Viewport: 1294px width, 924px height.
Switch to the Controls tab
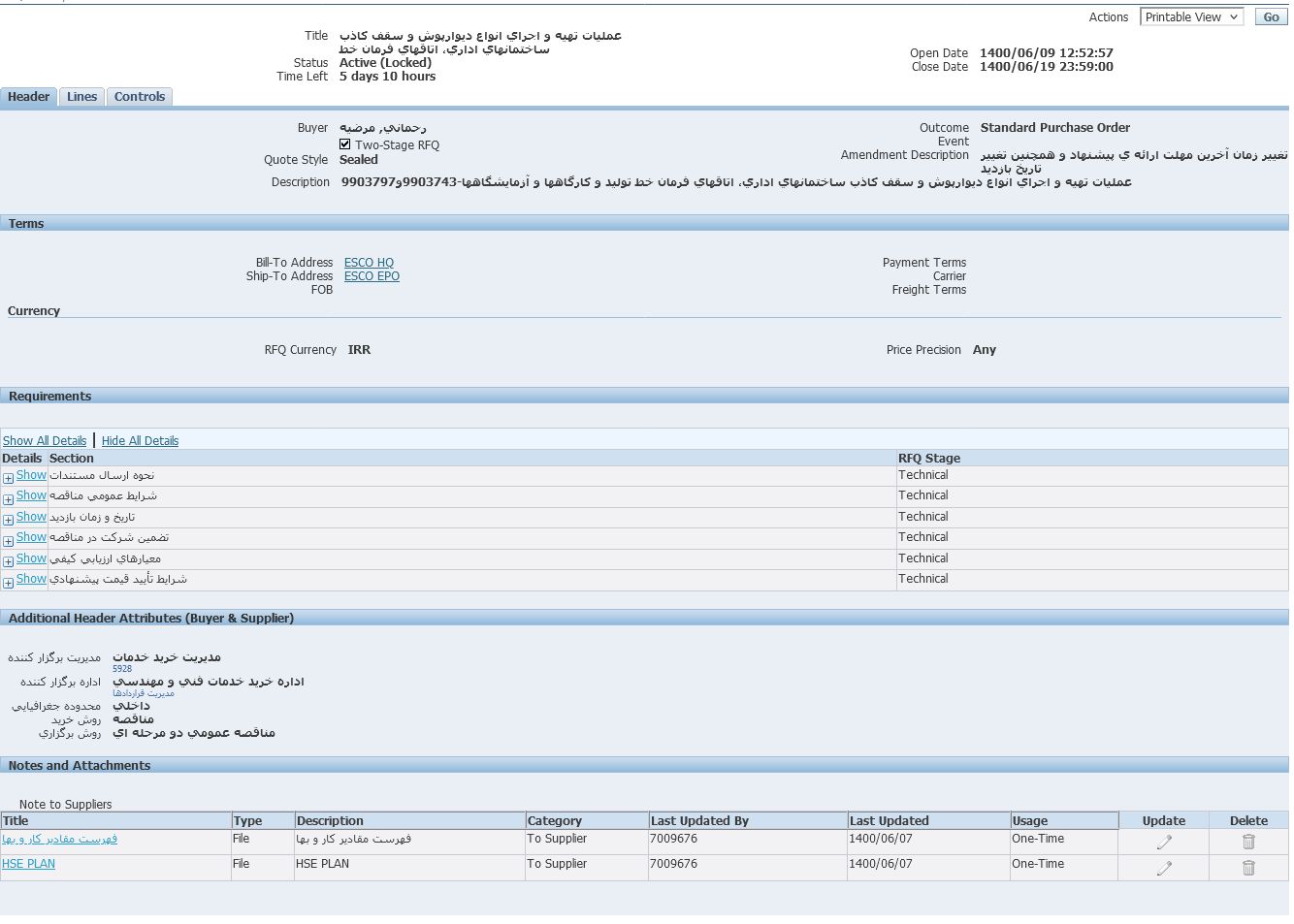click(140, 97)
